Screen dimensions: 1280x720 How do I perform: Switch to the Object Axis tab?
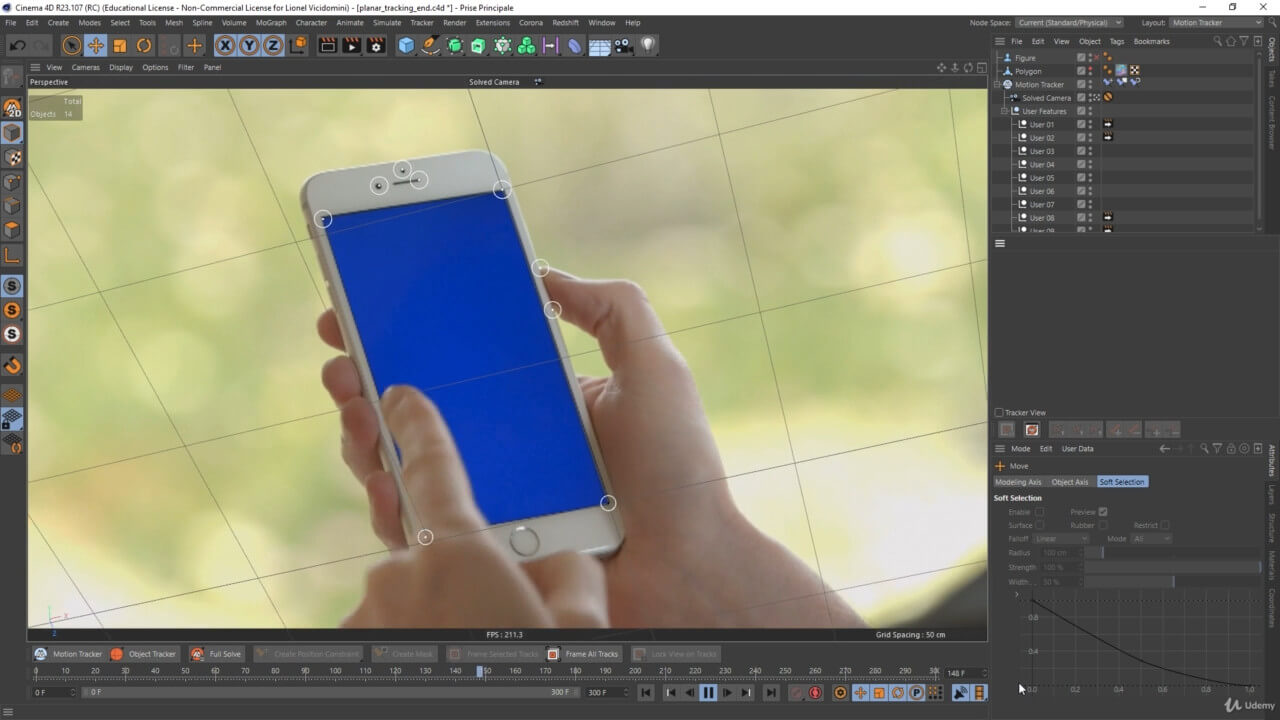pos(1069,482)
